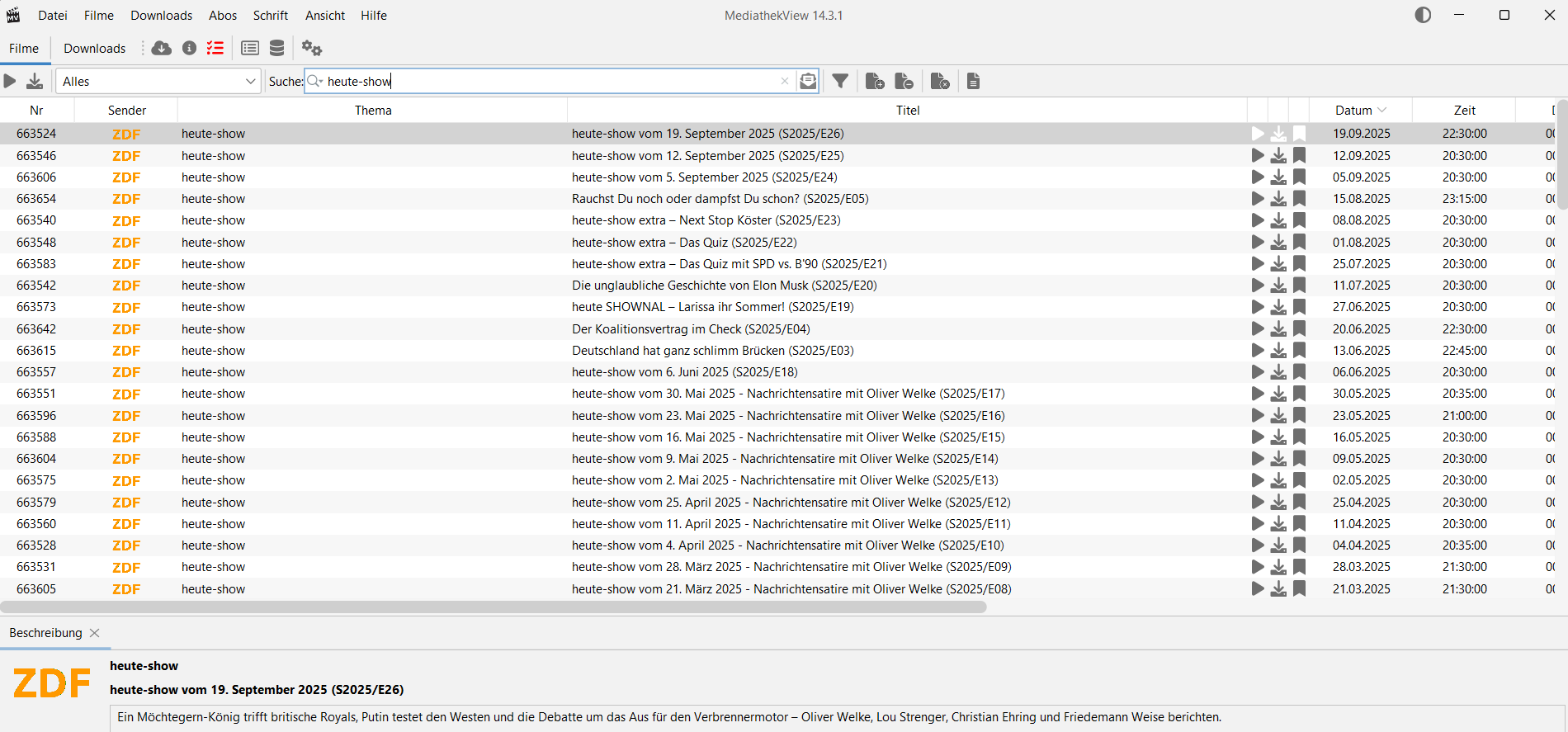Click the cloud download film list icon
The width and height of the screenshot is (1568, 732).
tap(162, 48)
